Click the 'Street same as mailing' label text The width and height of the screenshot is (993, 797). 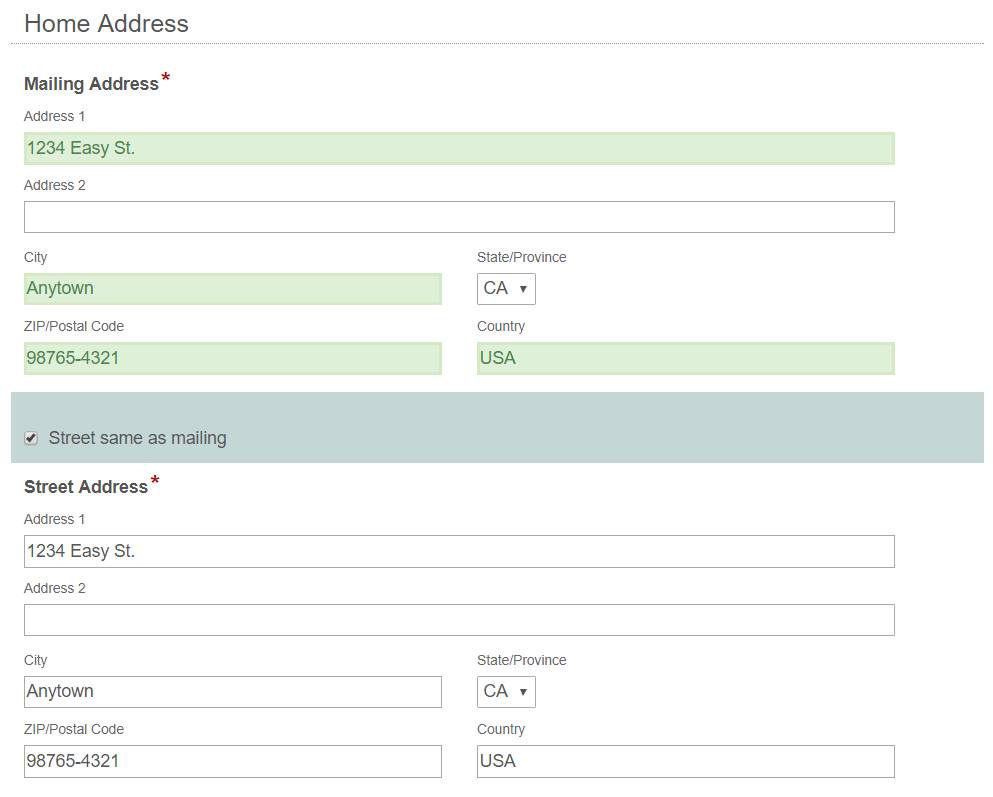click(x=137, y=438)
